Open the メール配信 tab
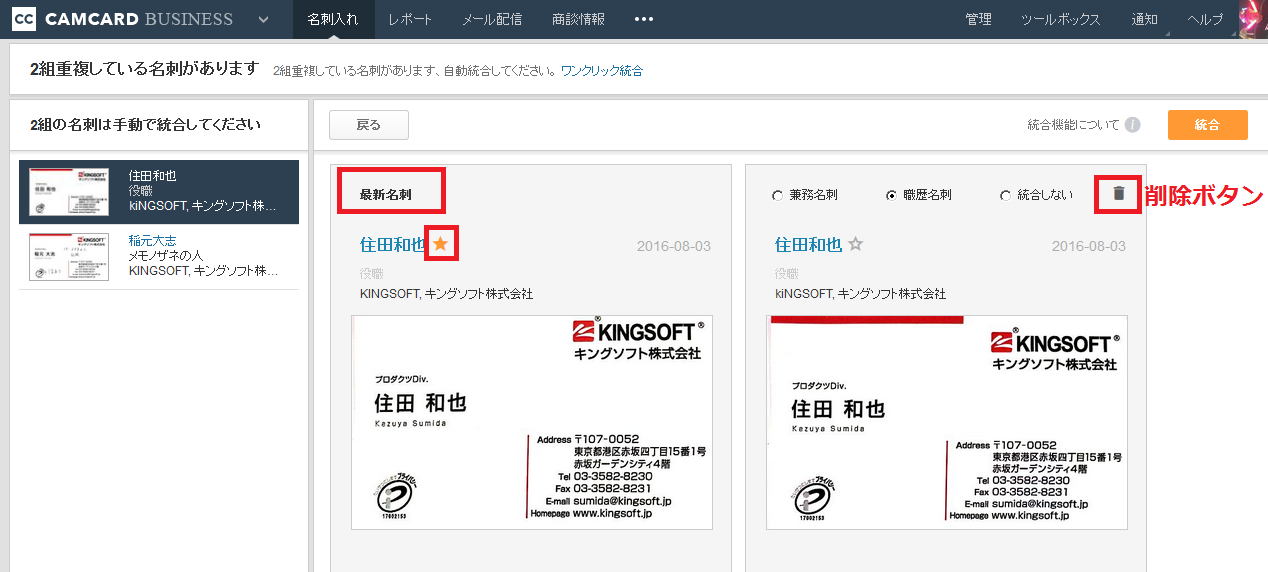The width and height of the screenshot is (1268, 572). (x=491, y=19)
